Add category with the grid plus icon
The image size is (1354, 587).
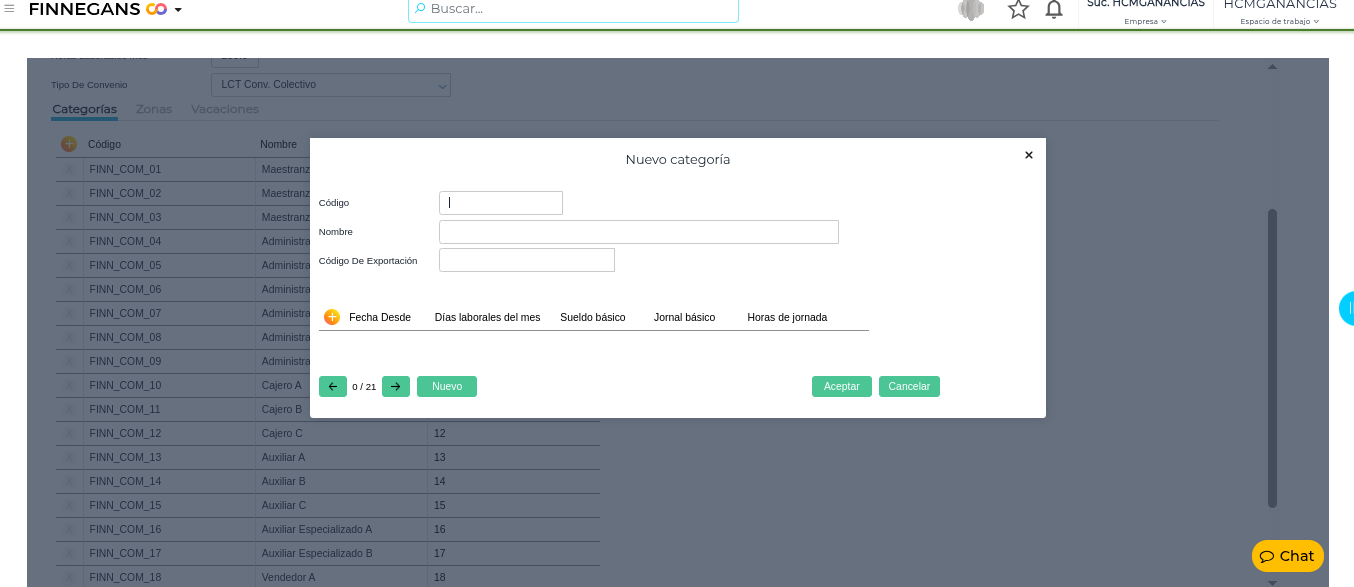[68, 144]
